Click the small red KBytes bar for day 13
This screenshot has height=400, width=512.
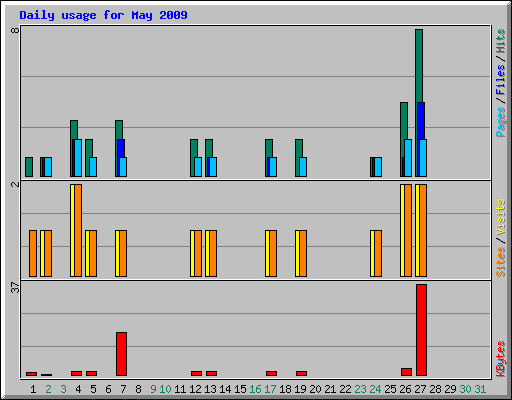click(x=211, y=373)
